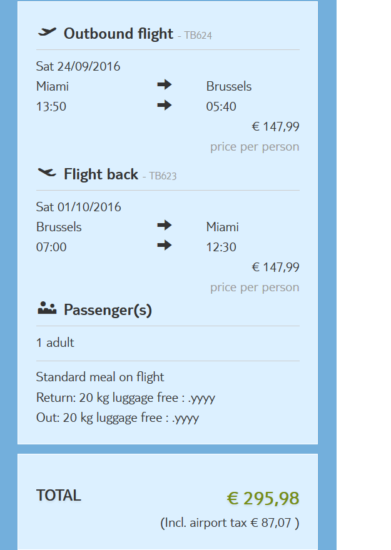Click Standard meal on flight text
Image resolution: width=391 pixels, height=550 pixels.
tap(100, 377)
